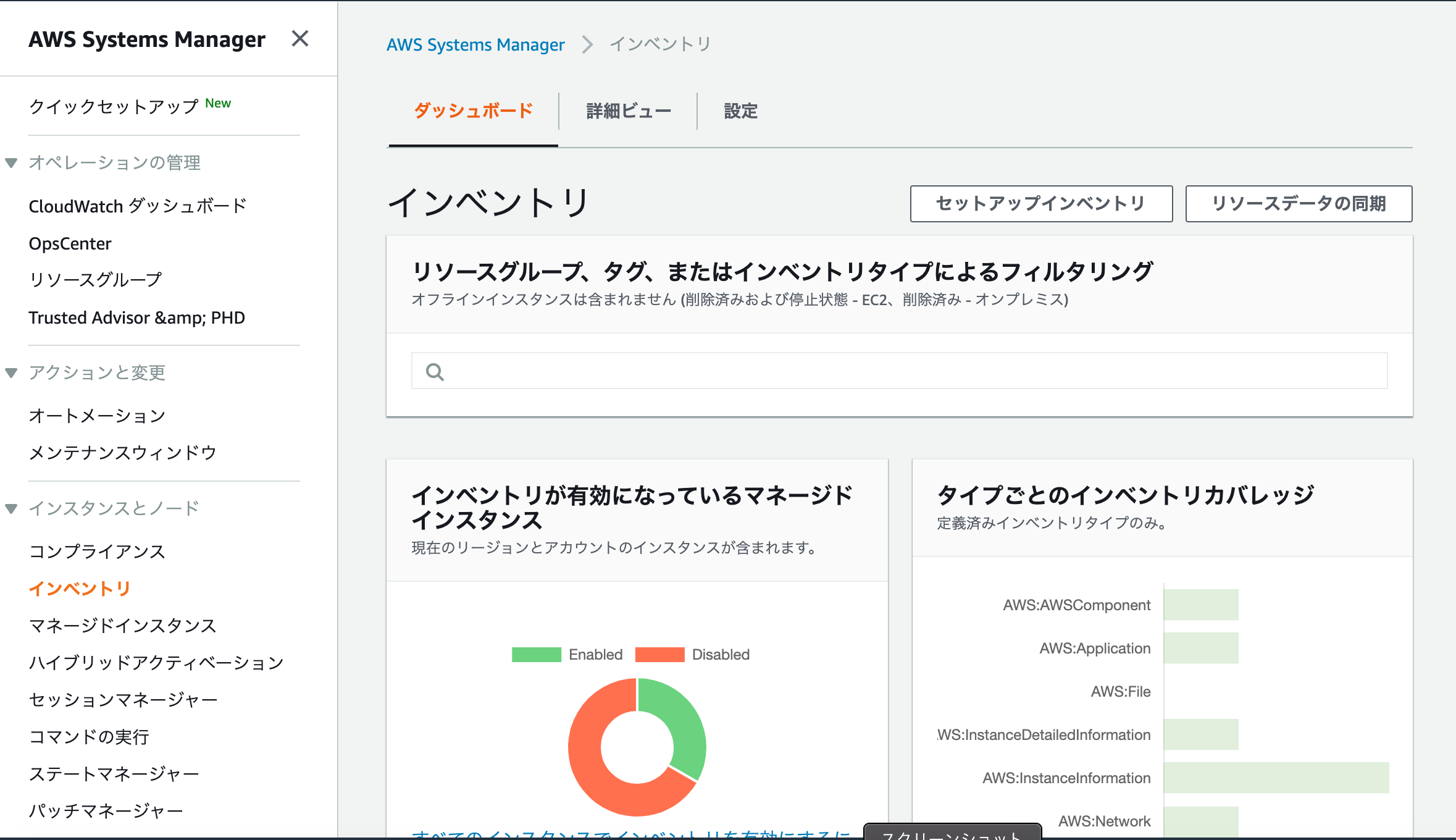1456x840 pixels.
Task: Open パッチマネージャー page
Action: tap(106, 811)
